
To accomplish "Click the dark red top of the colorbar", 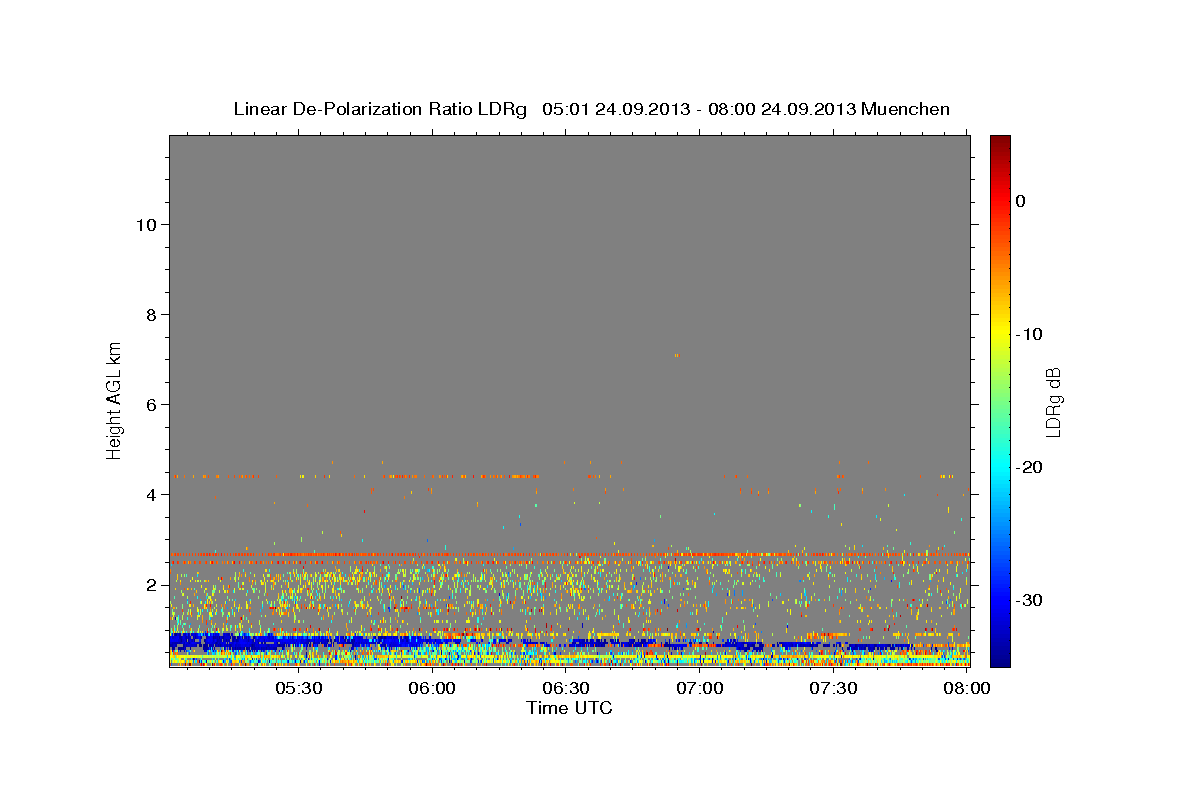I will tap(1000, 142).
